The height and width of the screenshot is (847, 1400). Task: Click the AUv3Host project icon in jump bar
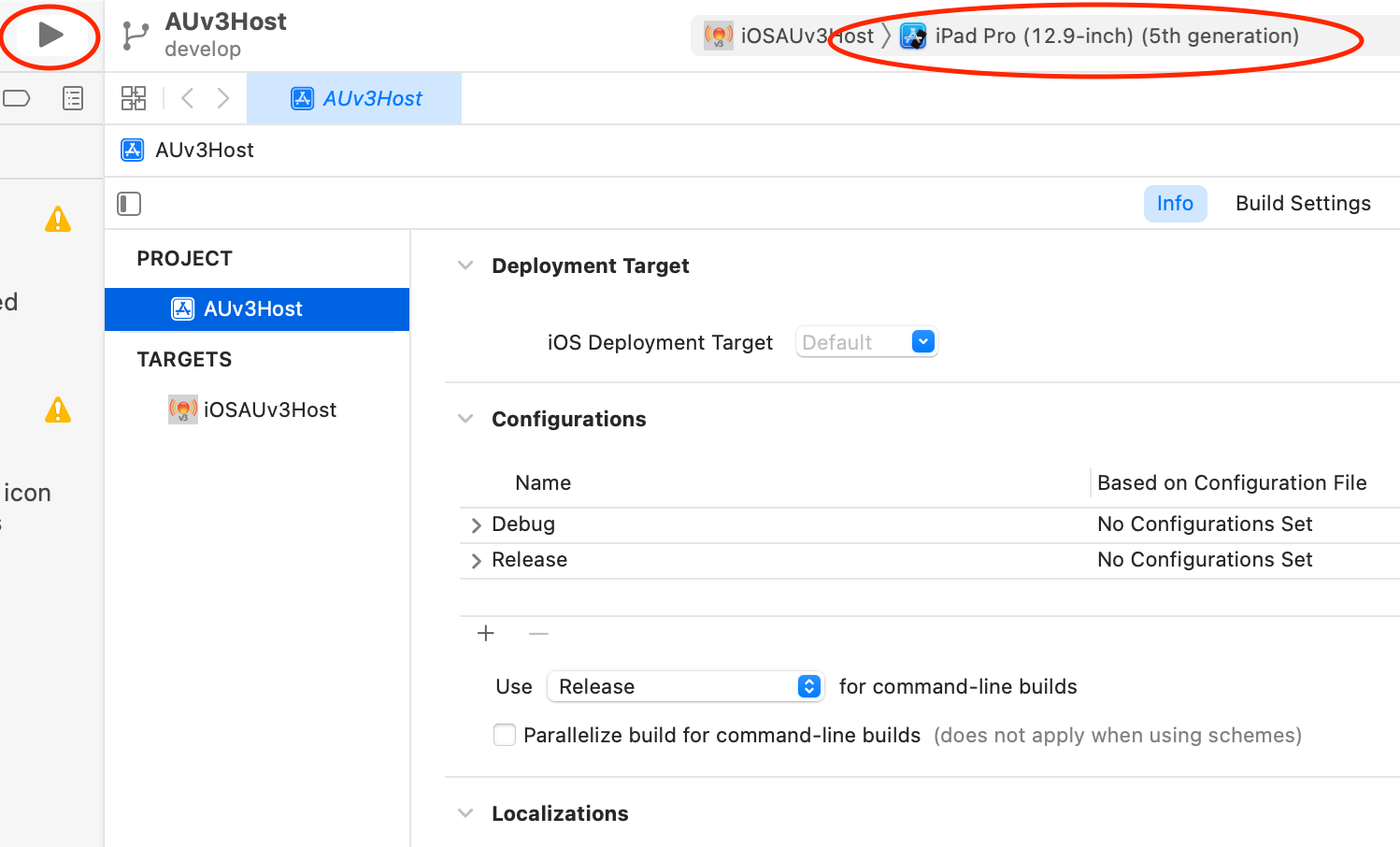pos(133,151)
